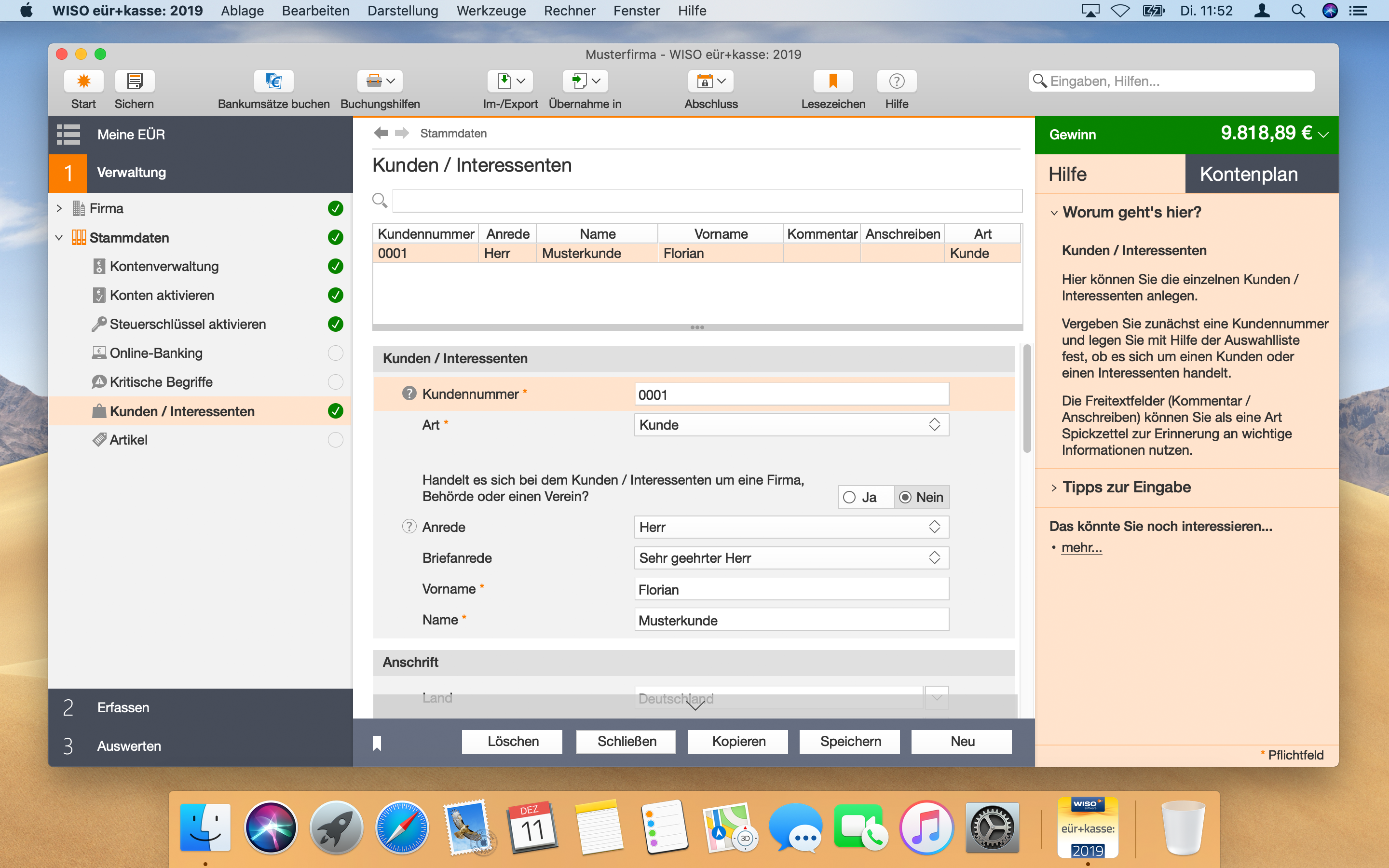The width and height of the screenshot is (1389, 868).
Task: Expand the Firma tree node
Action: (x=59, y=208)
